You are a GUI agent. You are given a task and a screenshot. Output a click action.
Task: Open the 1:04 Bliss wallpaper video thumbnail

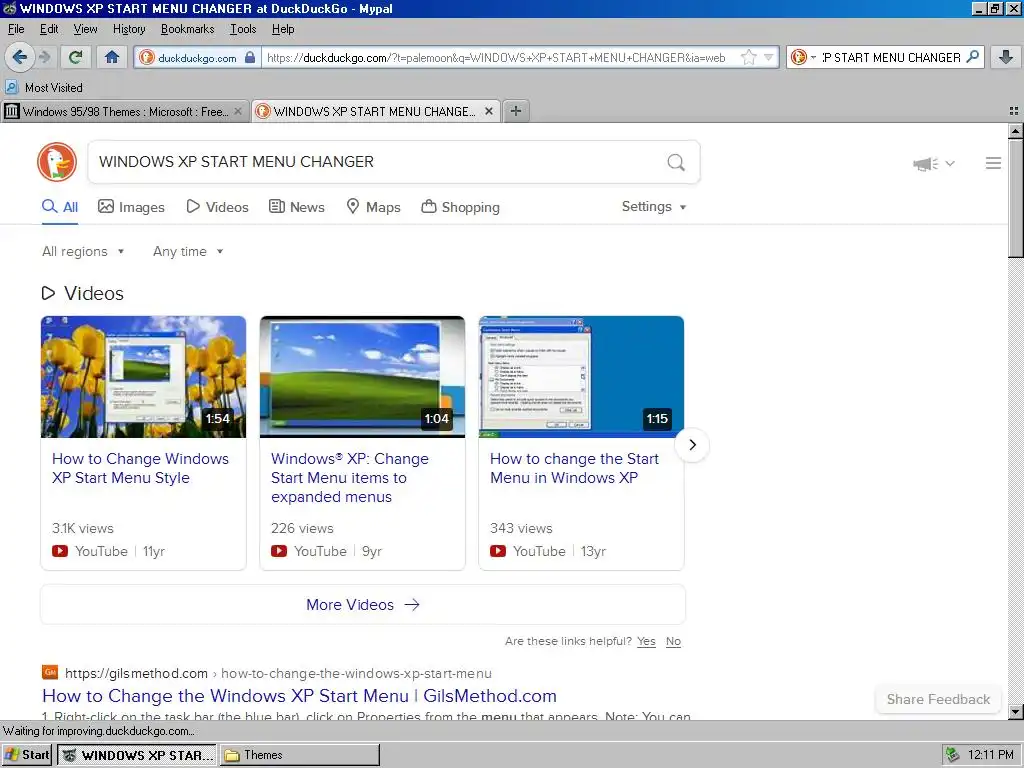click(x=362, y=377)
